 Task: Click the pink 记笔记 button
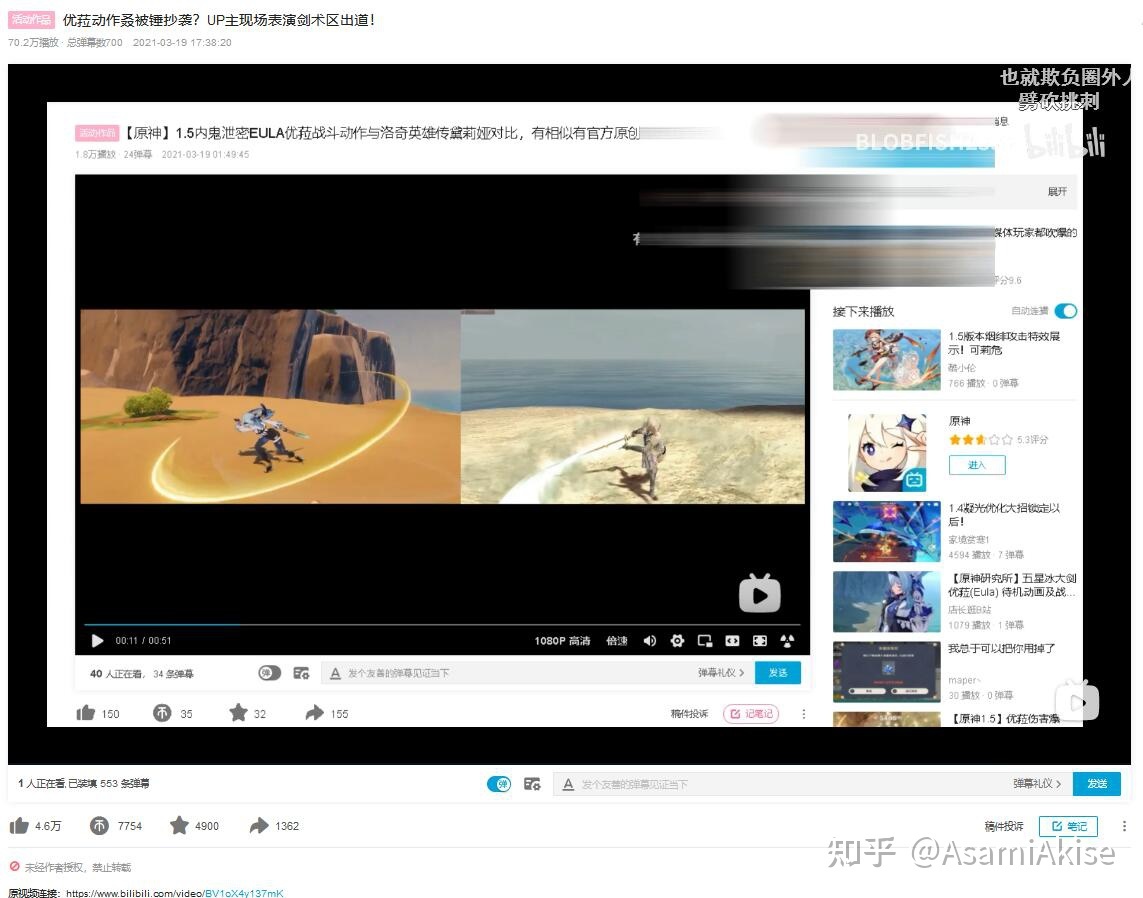pos(751,714)
